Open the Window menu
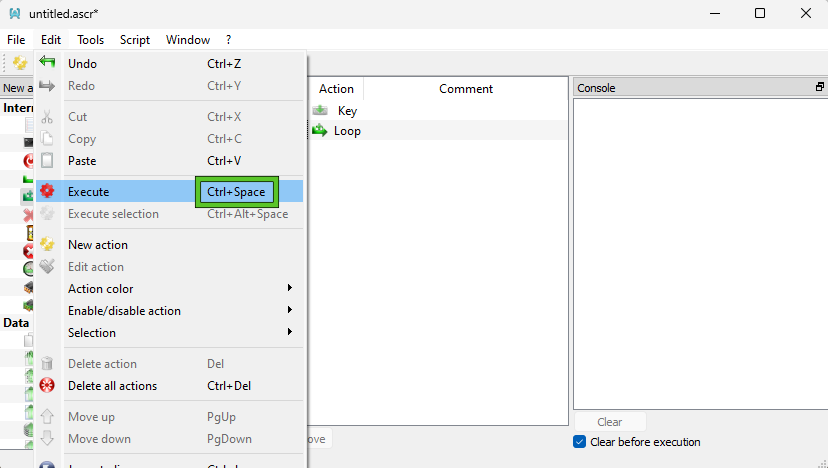 tap(187, 40)
